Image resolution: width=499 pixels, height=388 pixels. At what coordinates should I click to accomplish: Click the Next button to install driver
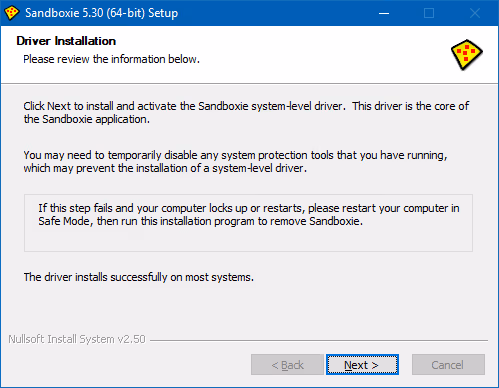(x=362, y=365)
